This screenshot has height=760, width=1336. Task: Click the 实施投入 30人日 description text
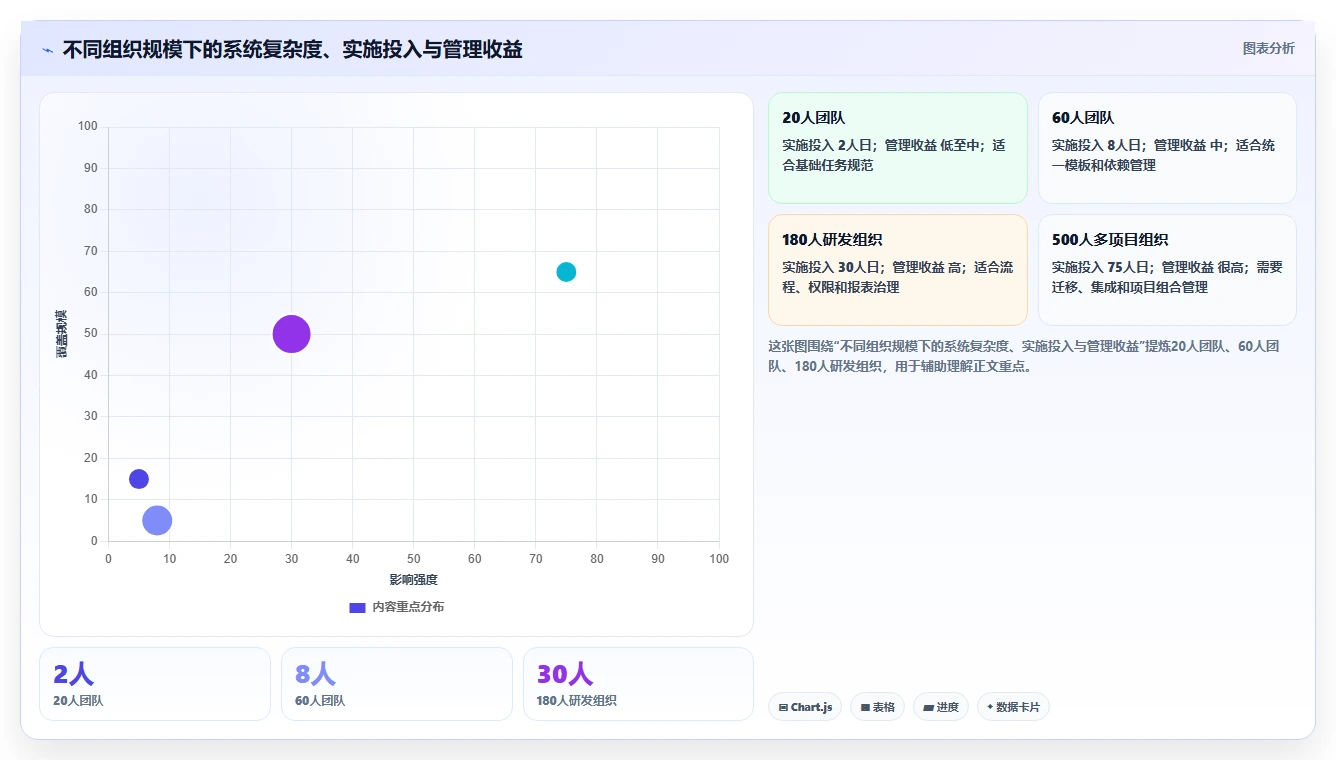click(897, 277)
